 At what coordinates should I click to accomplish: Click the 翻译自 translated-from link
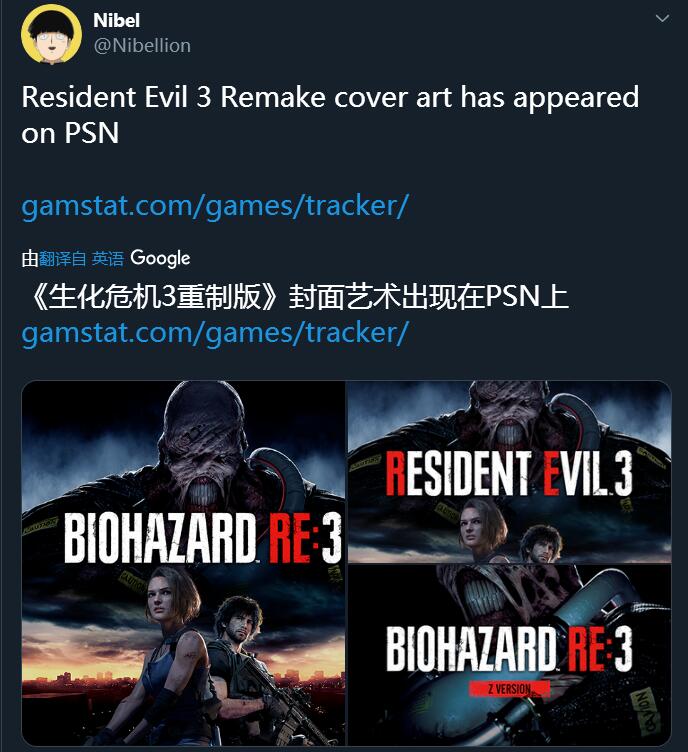(62, 258)
